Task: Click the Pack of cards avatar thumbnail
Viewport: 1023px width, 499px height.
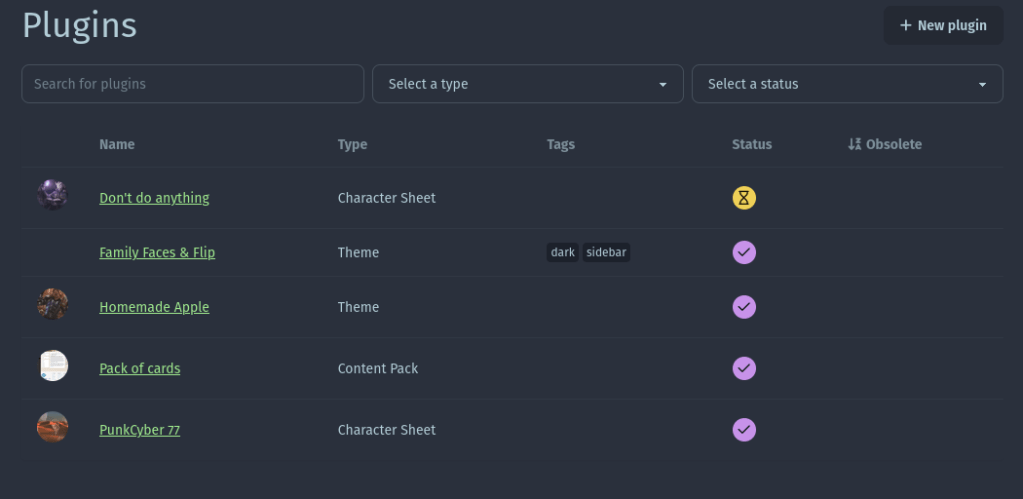Action: [52, 365]
